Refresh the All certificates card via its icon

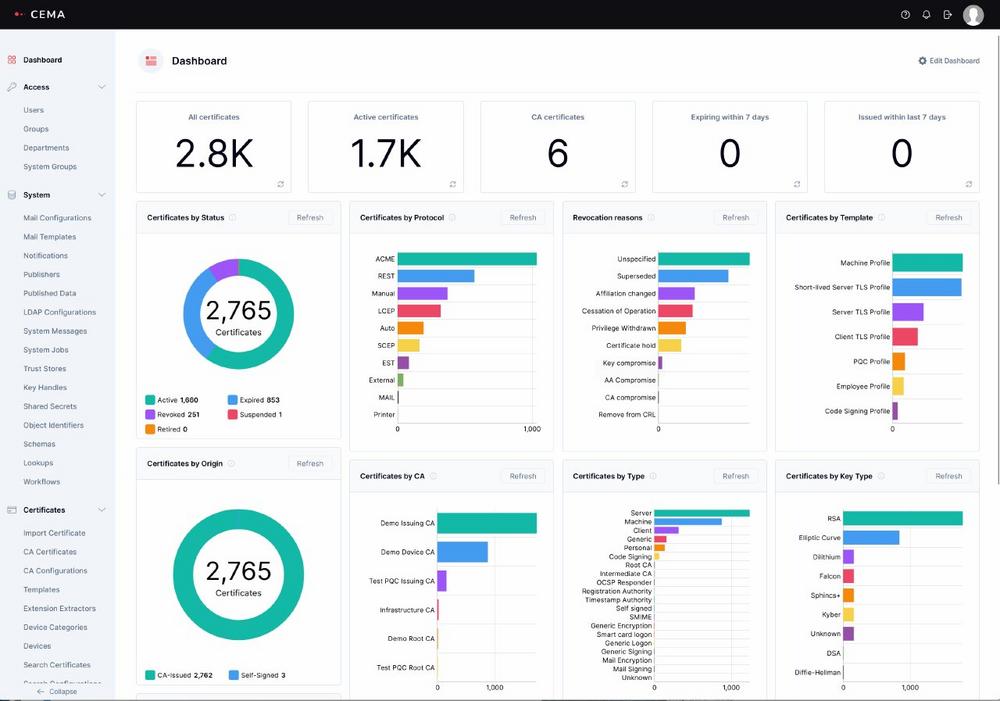[x=281, y=184]
